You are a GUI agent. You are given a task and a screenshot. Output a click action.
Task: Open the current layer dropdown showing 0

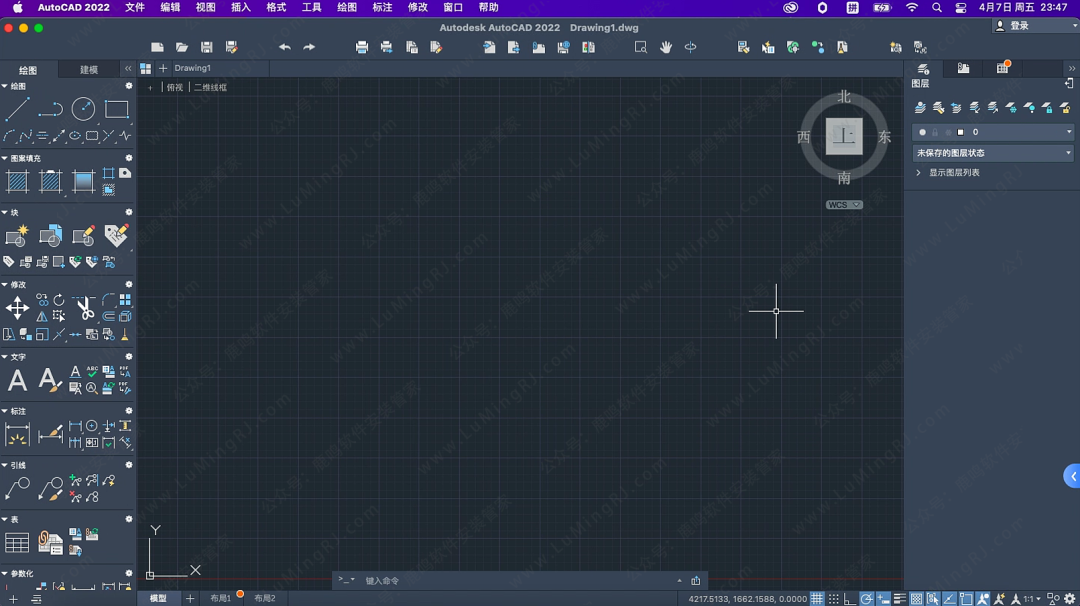(x=993, y=132)
